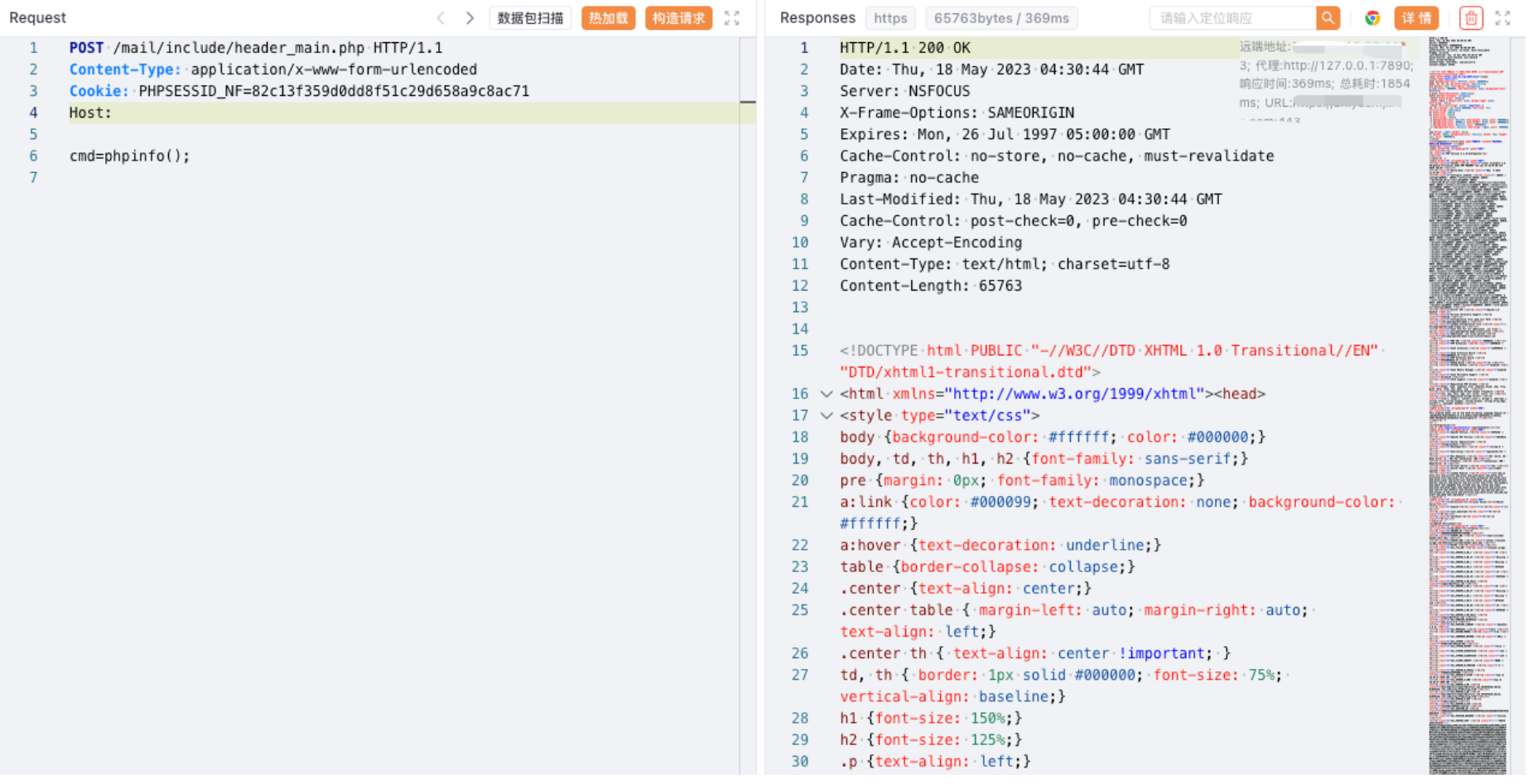Screen dimensions: 1533x784
Task: Click the red trash delete icon
Action: 1470,18
